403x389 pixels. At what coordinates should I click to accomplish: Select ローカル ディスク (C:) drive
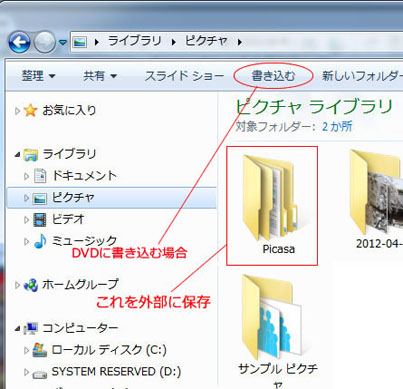pos(109,350)
